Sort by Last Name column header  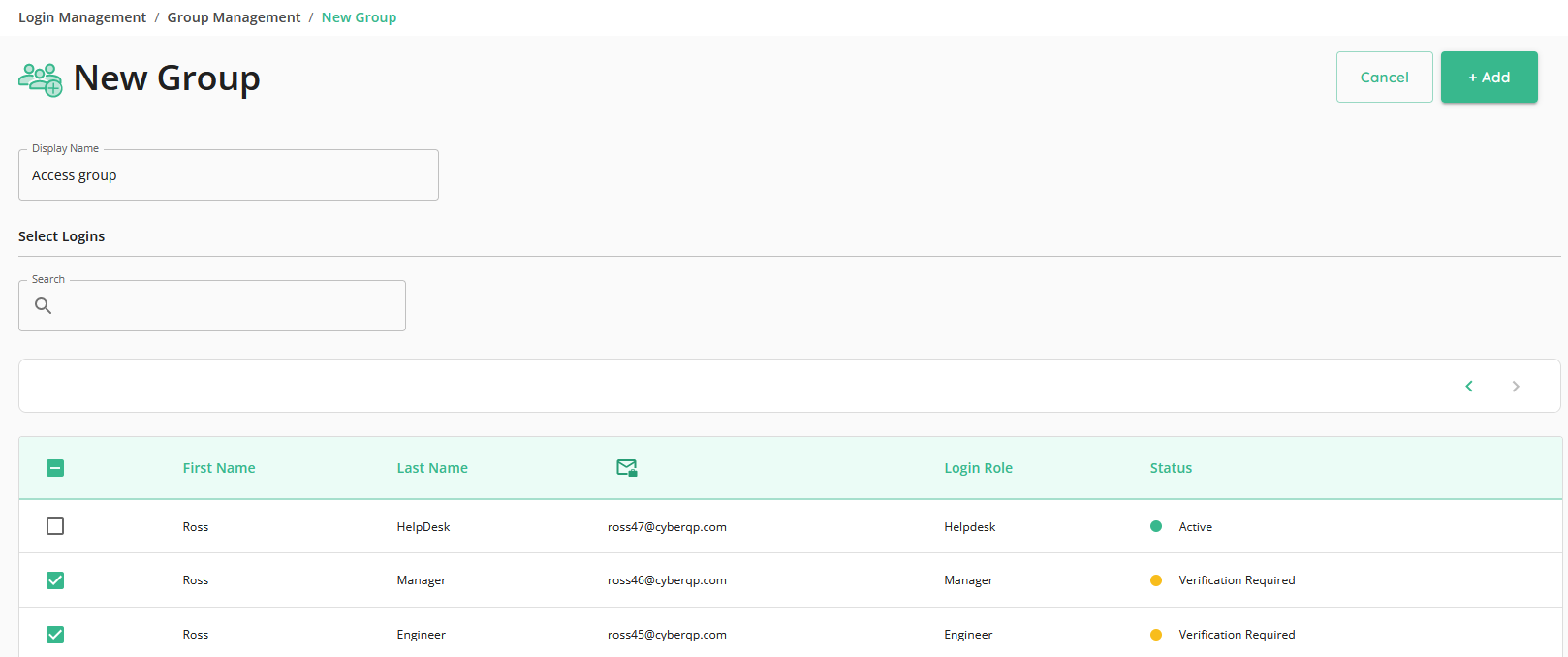(432, 468)
